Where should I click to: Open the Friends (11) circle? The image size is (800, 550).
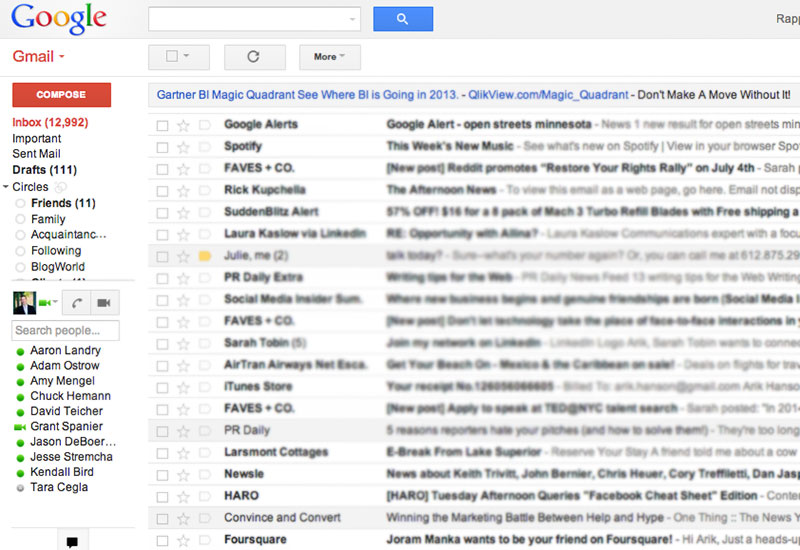point(63,203)
